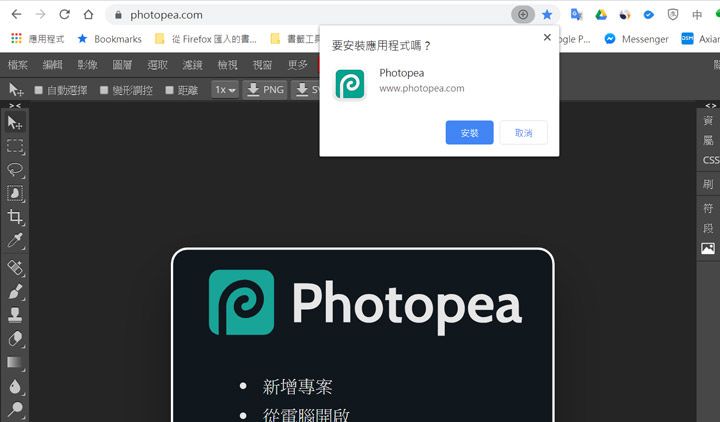The height and width of the screenshot is (422, 720).
Task: Click the bookmark star in address bar
Action: [547, 15]
